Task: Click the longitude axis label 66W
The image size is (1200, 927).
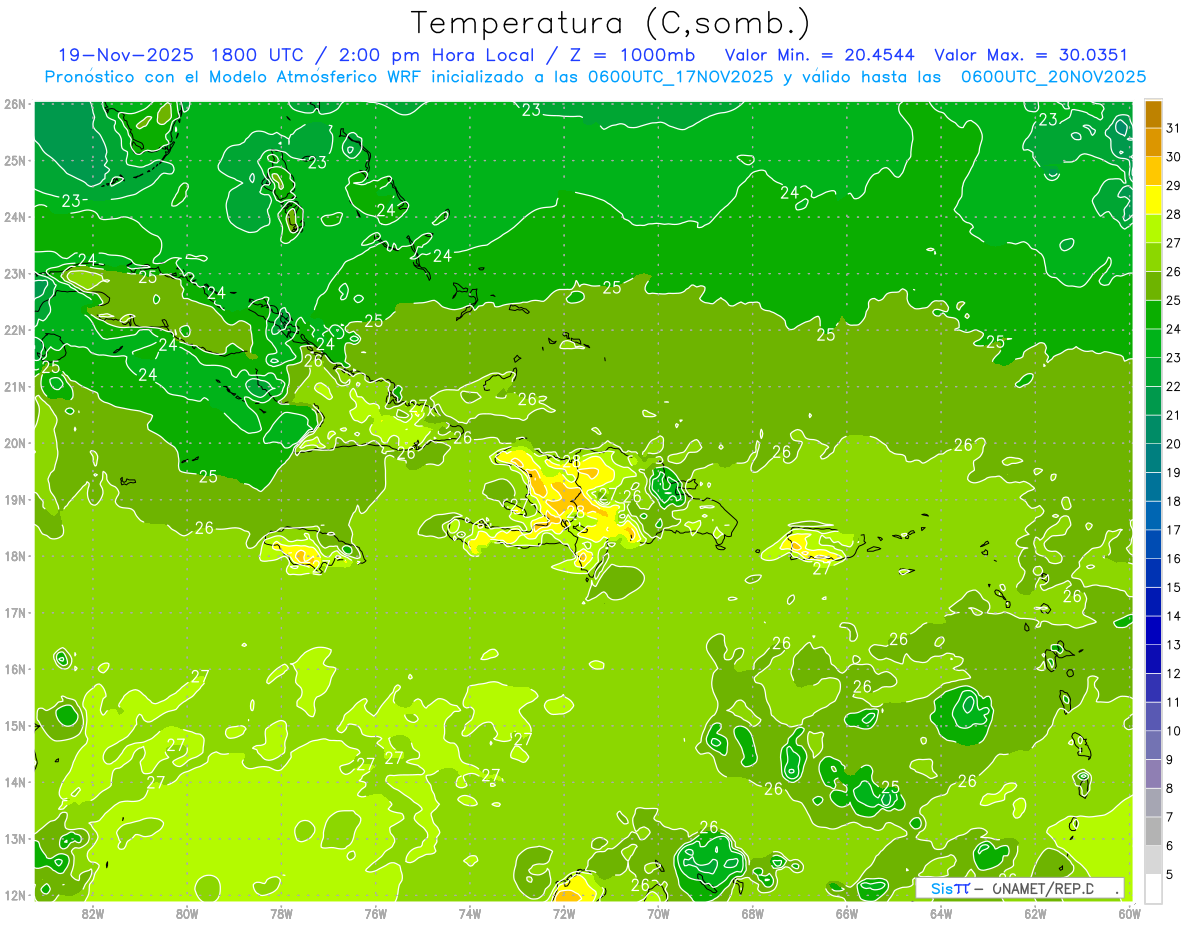Action: point(846,912)
